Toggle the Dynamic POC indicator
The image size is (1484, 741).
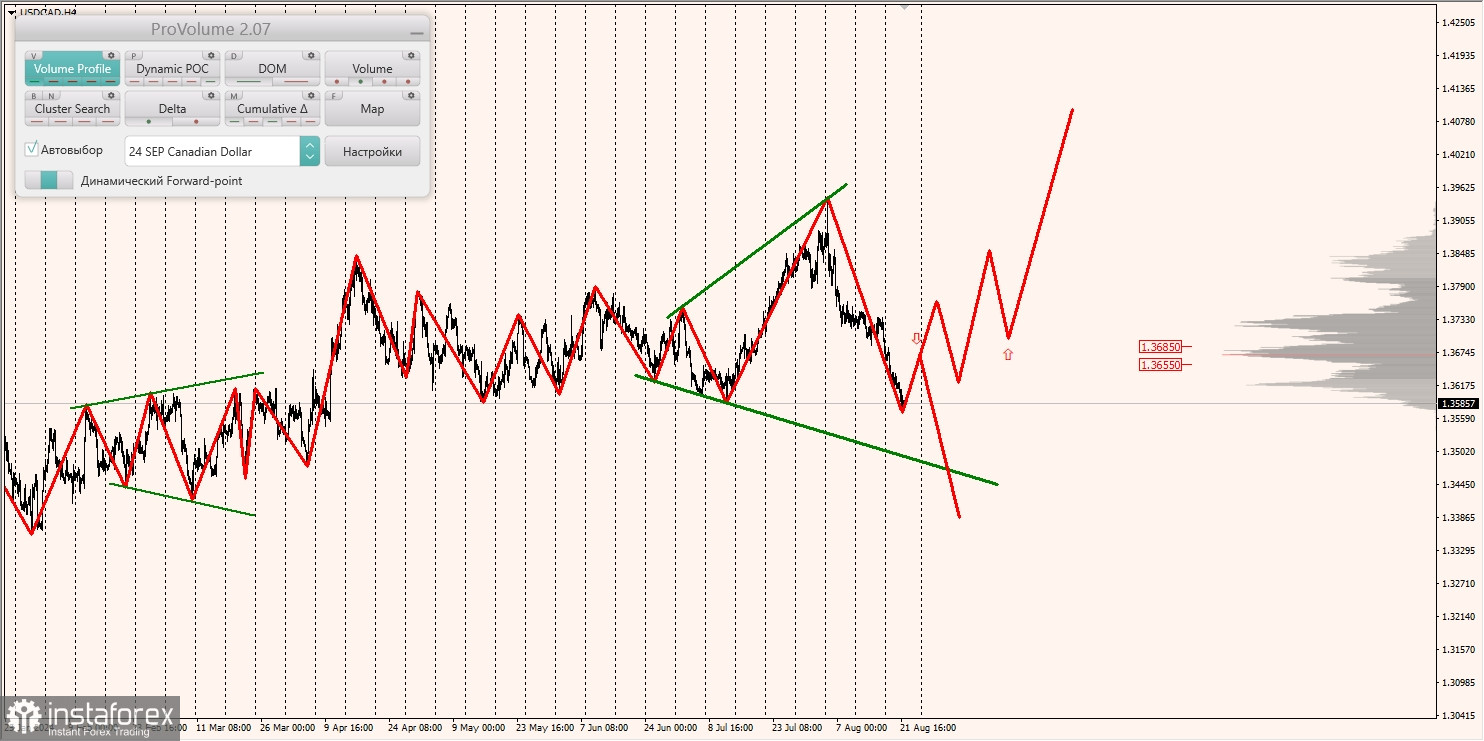172,69
